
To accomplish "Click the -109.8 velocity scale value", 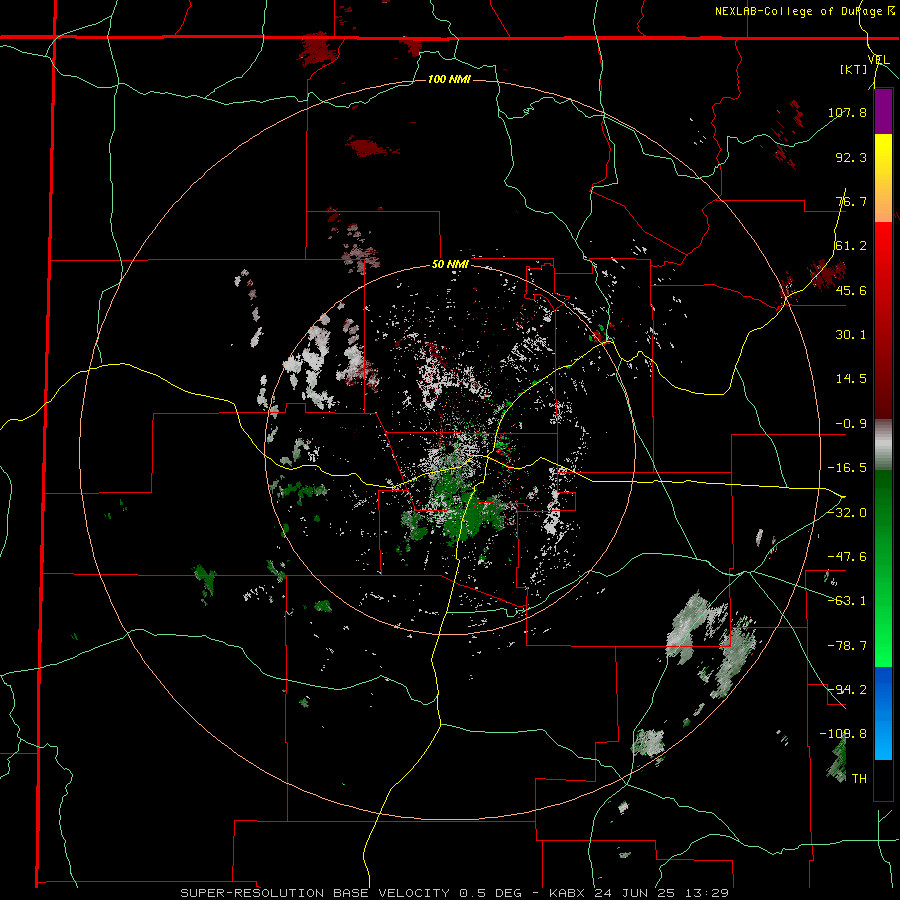I will (843, 734).
